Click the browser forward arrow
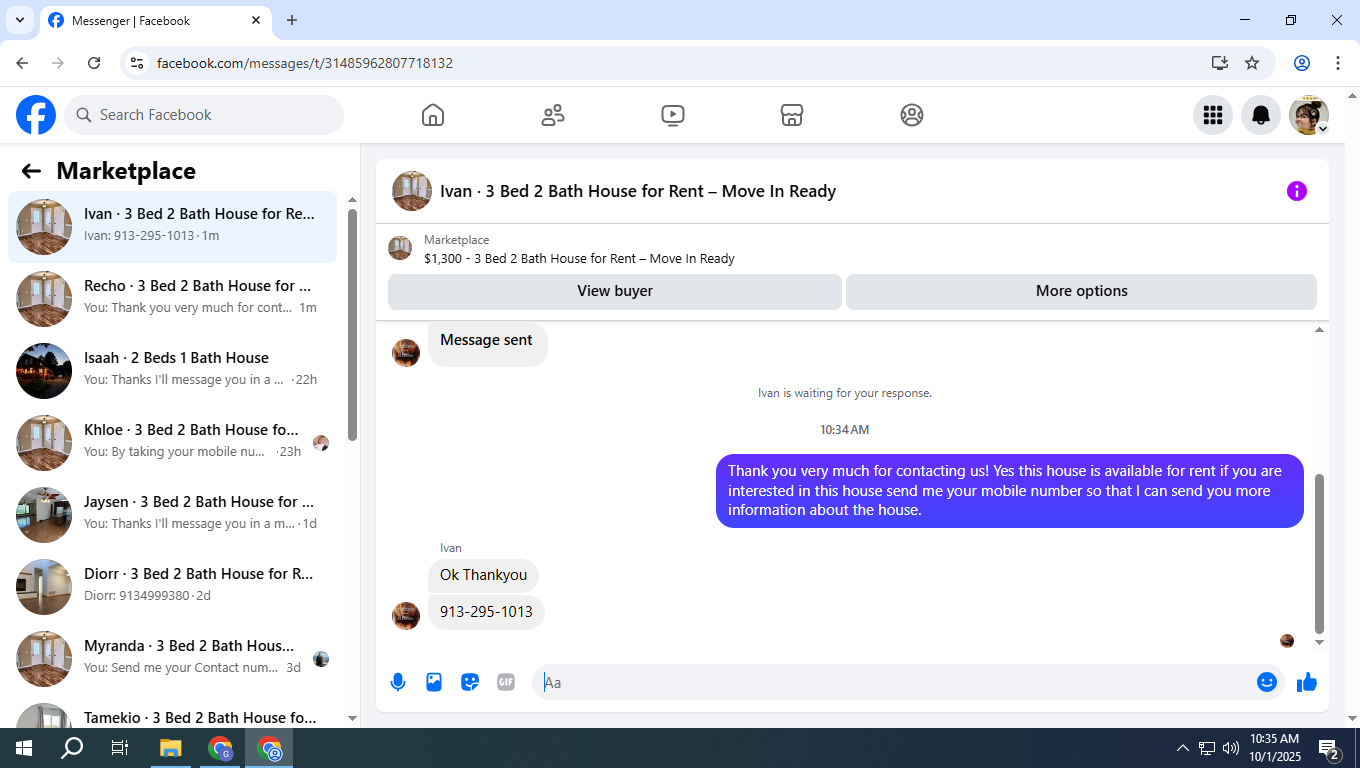Viewport: 1360px width, 768px height. (x=58, y=63)
